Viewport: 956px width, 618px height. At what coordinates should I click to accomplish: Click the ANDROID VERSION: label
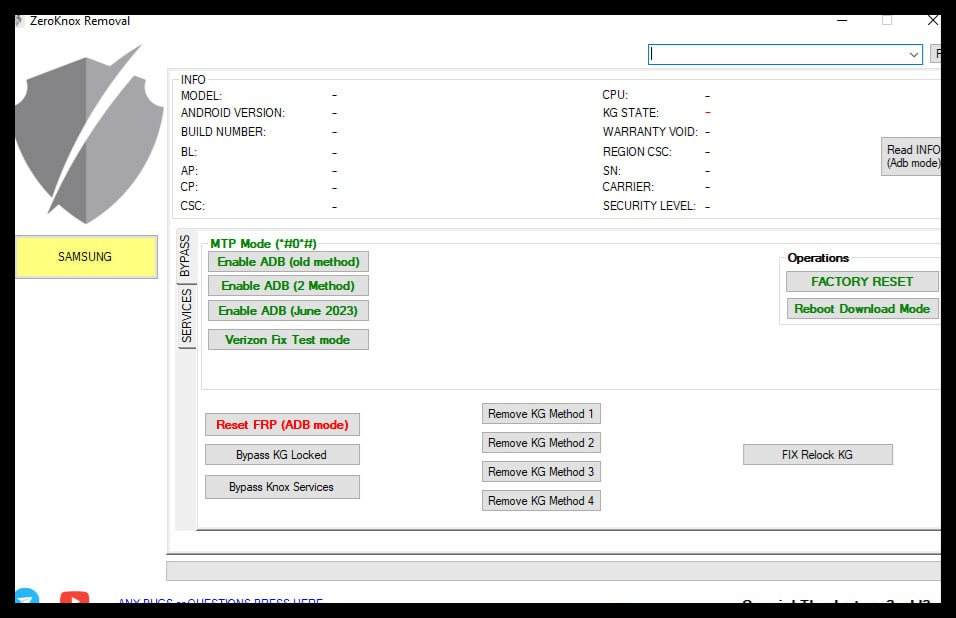coord(233,113)
